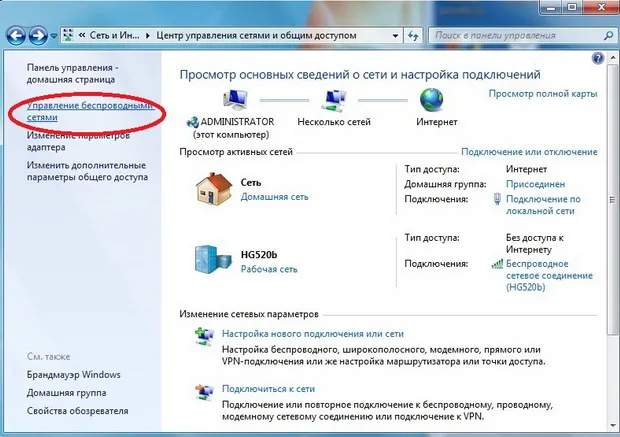Click the scrollbar down arrow
Viewport: 620px width, 437px height.
coord(613,426)
